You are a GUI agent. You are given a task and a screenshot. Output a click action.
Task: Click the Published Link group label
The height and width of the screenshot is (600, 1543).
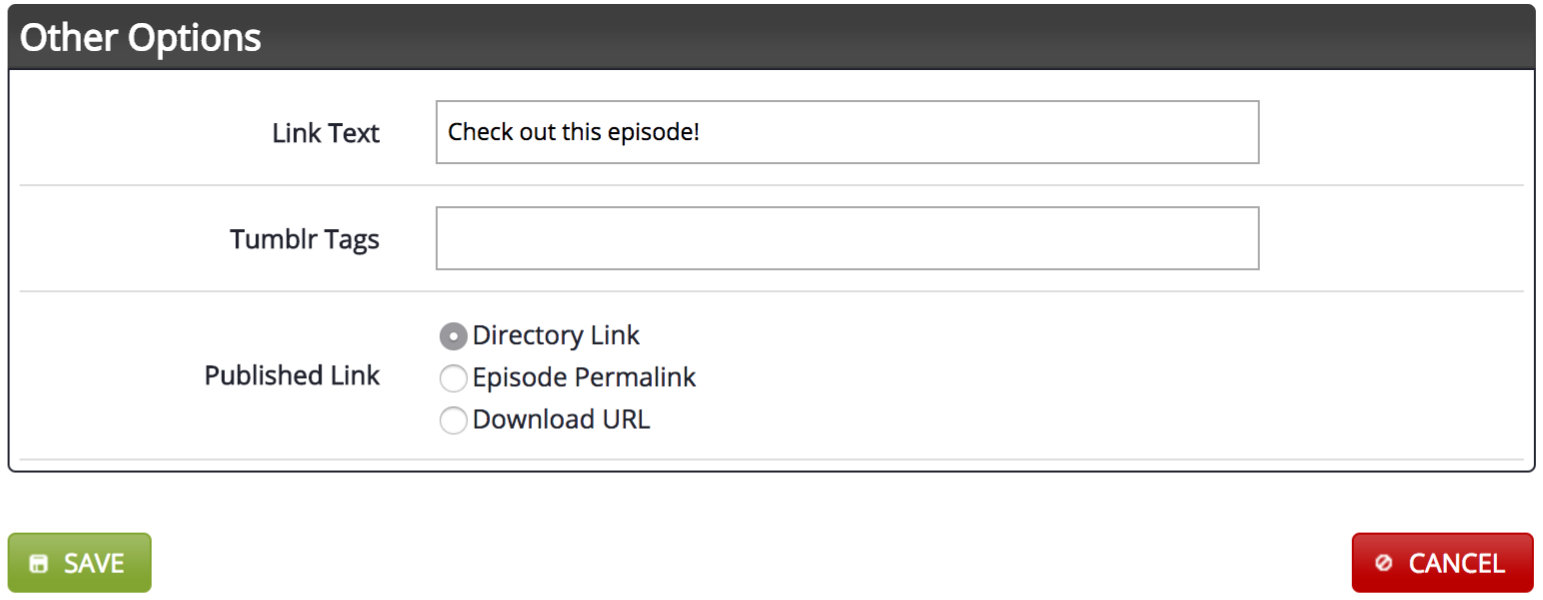292,375
